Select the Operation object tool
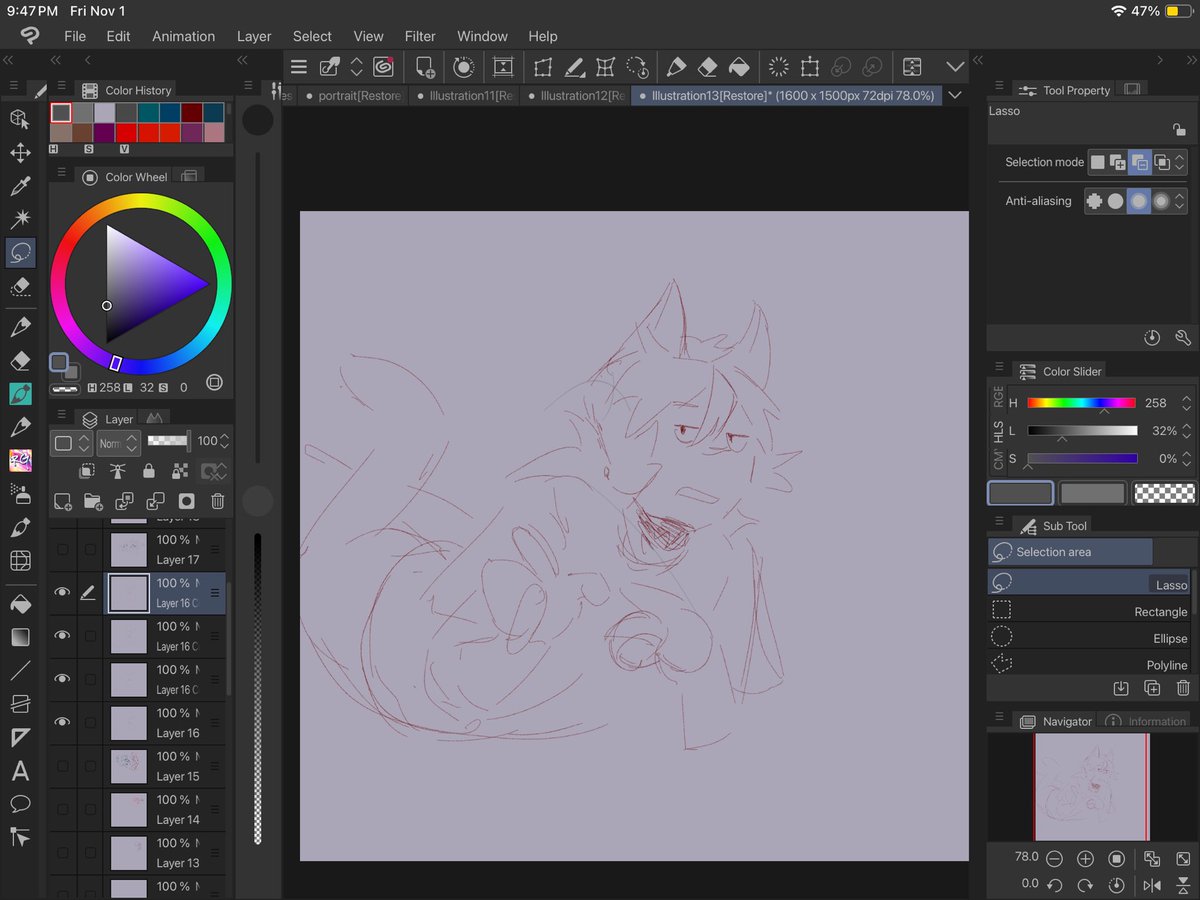Screen dimensions: 1200x900 (x=20, y=120)
